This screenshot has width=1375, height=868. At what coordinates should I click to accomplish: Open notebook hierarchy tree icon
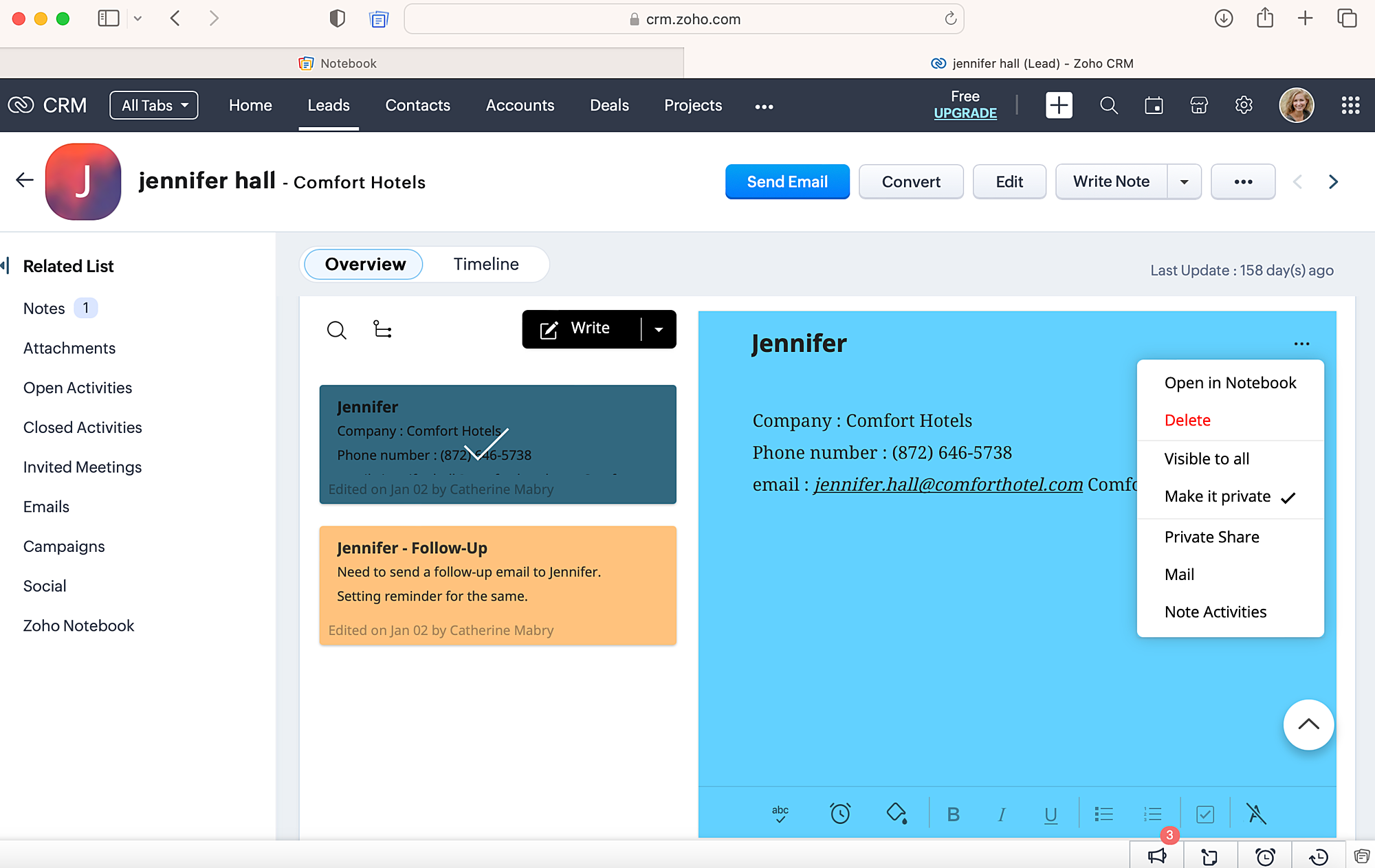[382, 329]
